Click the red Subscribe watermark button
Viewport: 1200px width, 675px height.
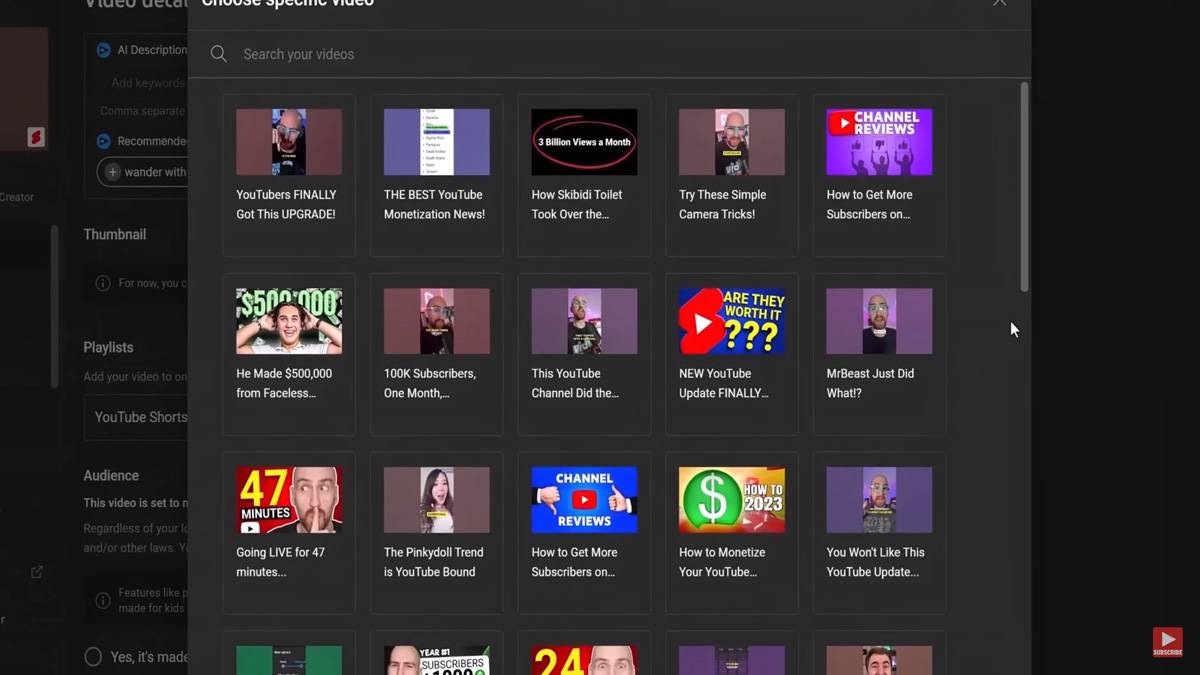(x=1167, y=642)
